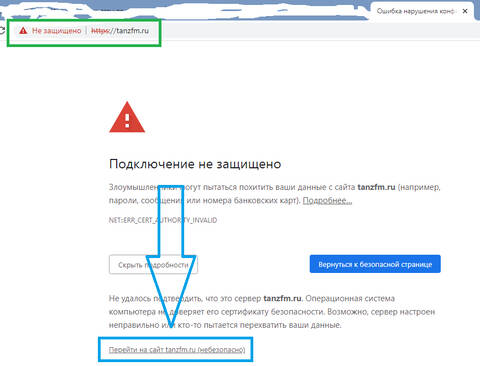Click the red warning triangle in address bar

pos(23,31)
